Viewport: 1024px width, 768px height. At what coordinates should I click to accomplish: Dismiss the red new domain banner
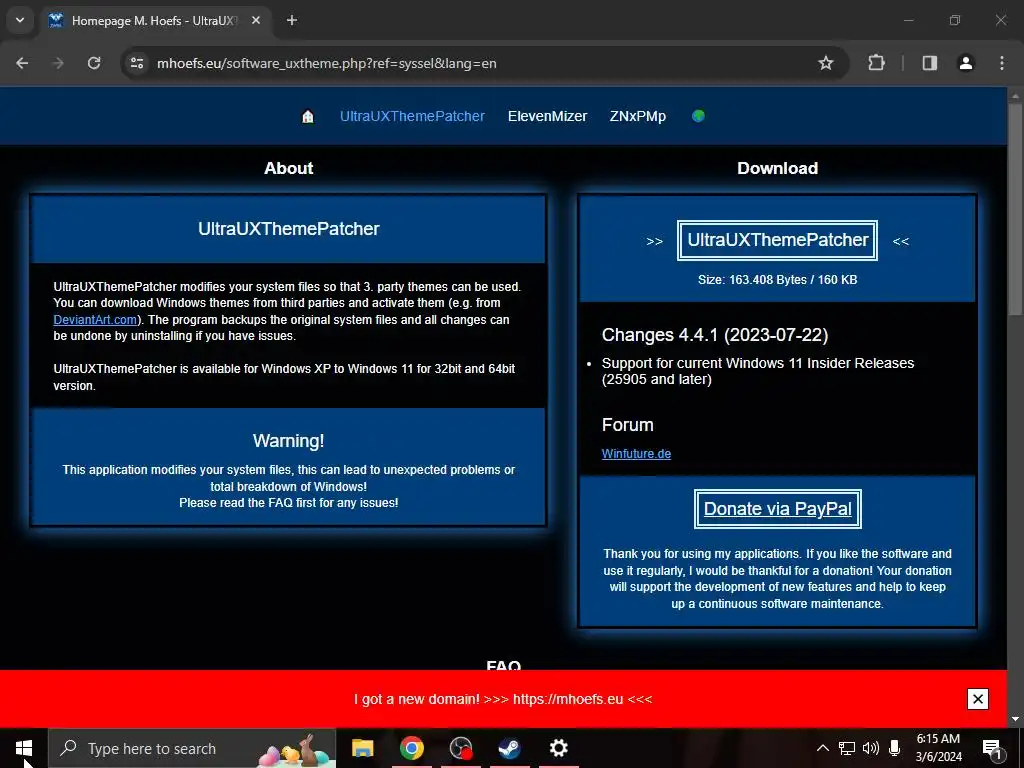(x=978, y=699)
